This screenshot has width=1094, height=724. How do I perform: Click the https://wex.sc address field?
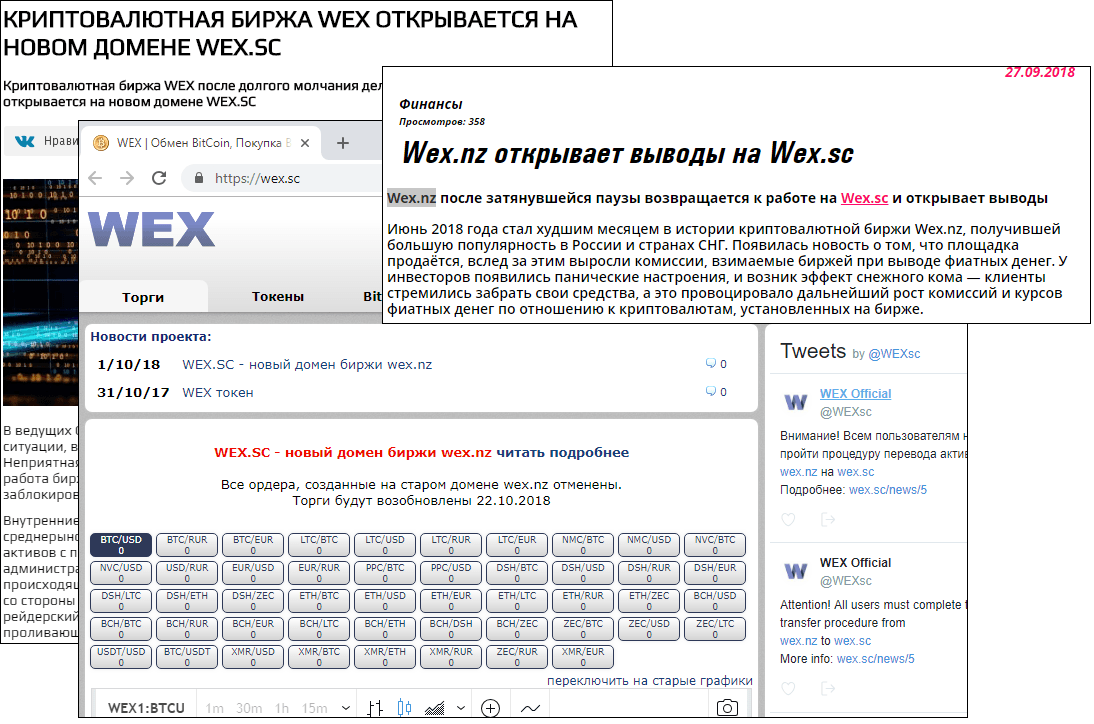pyautogui.click(x=282, y=178)
